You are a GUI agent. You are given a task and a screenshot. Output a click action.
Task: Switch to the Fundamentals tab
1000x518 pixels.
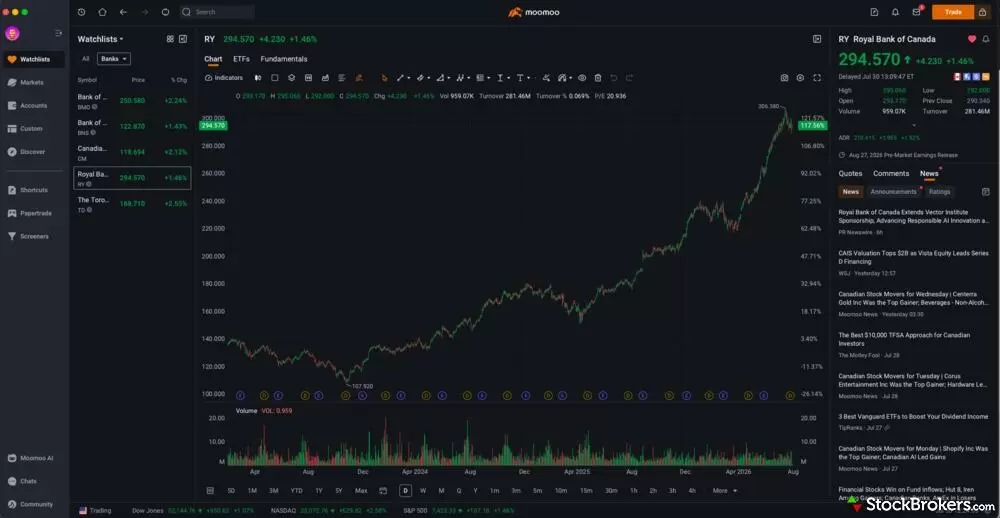[x=284, y=59]
